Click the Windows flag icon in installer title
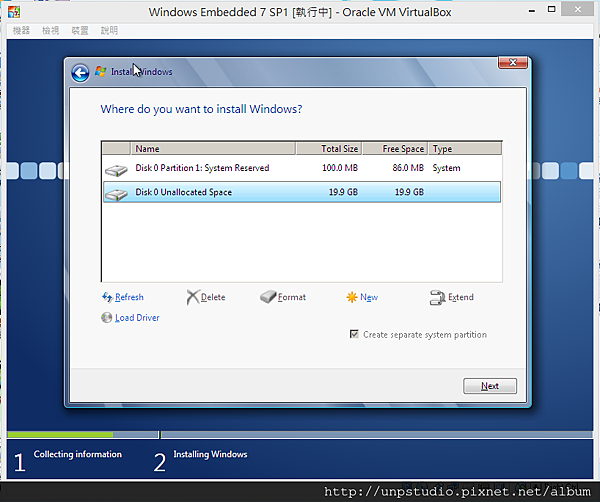Image resolution: width=600 pixels, height=502 pixels. point(101,71)
